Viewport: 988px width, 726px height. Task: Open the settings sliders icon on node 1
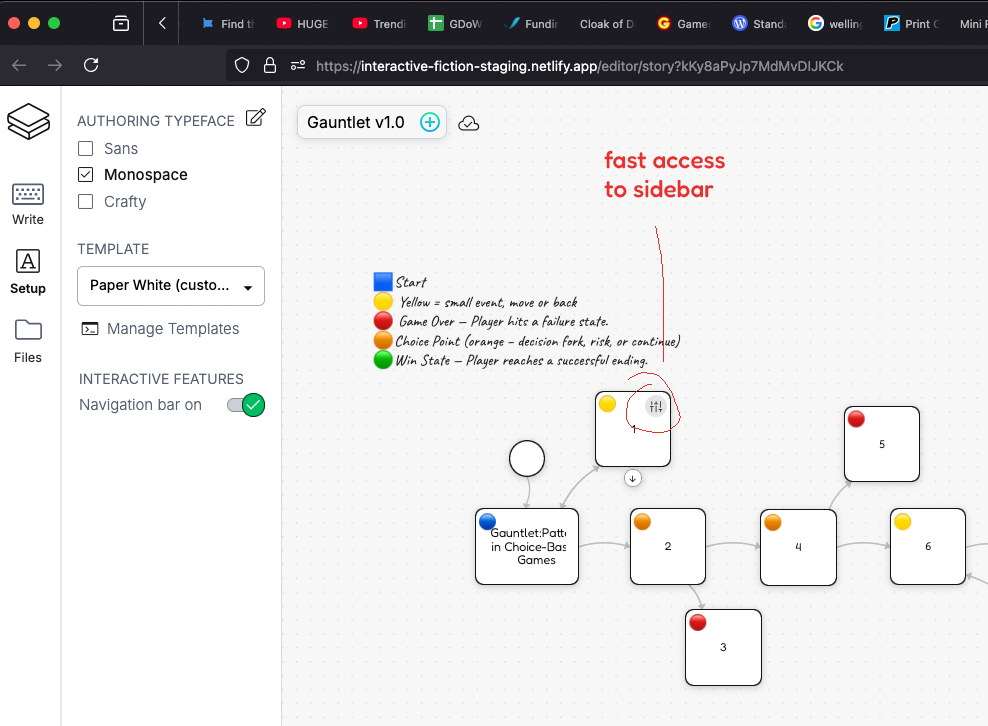[655, 406]
